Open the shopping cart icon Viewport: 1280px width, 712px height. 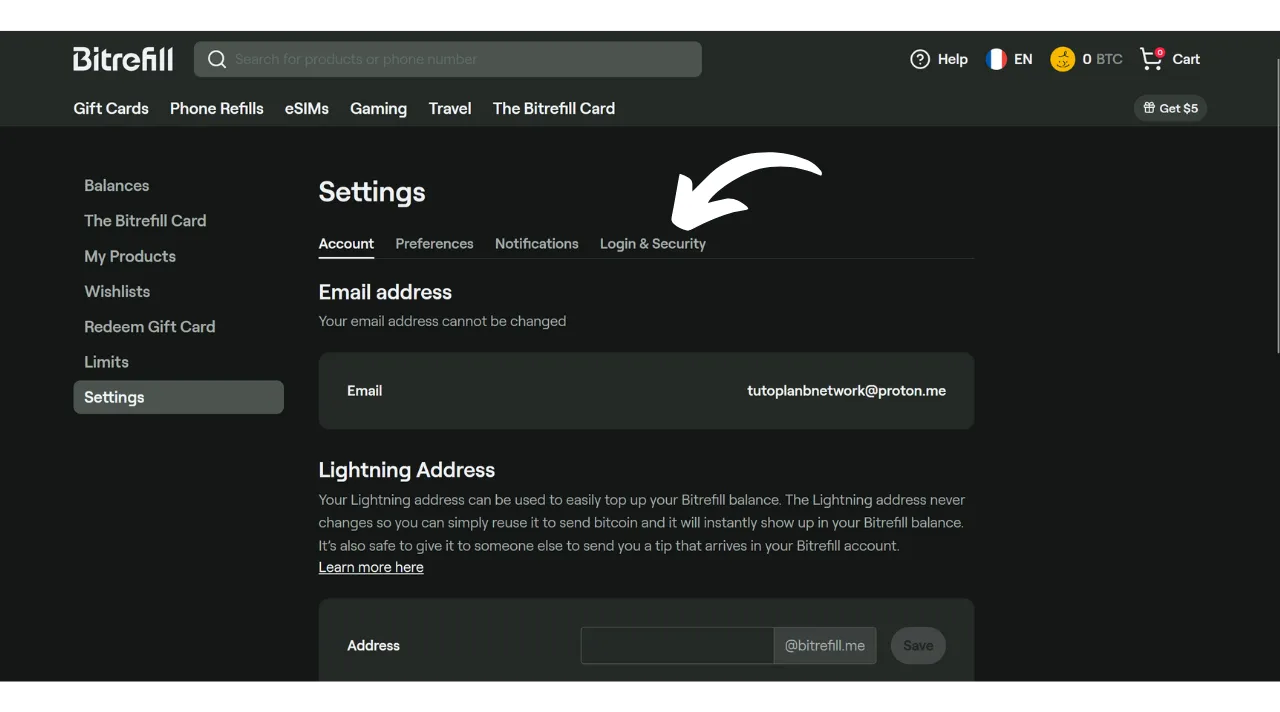pyautogui.click(x=1152, y=59)
